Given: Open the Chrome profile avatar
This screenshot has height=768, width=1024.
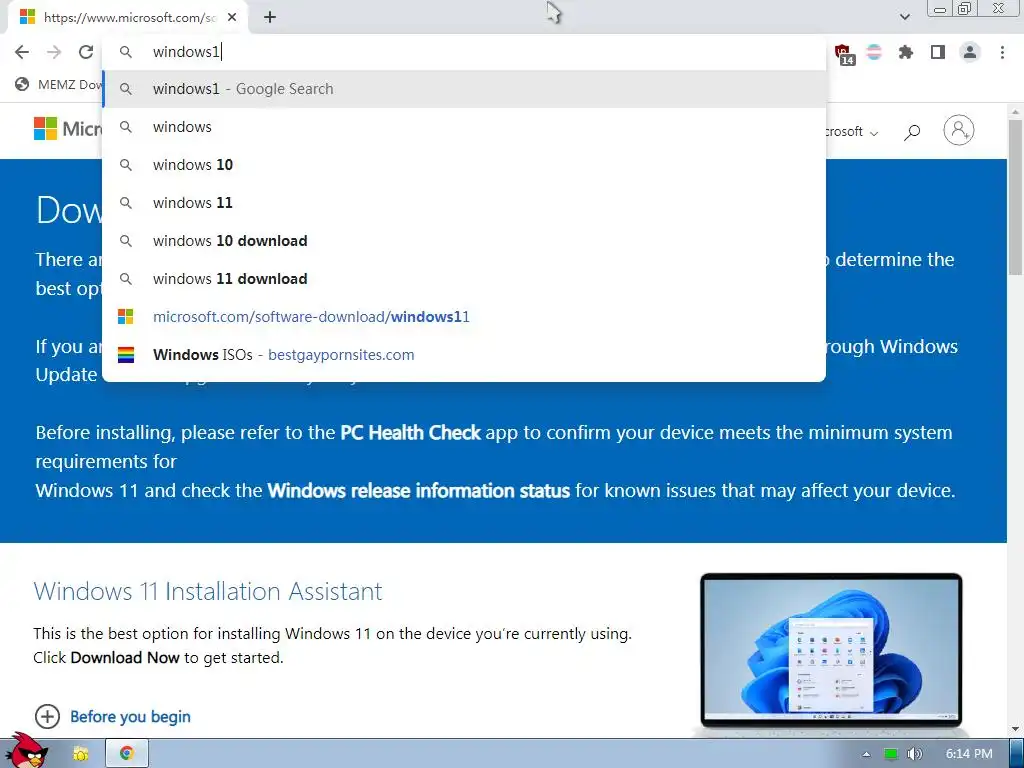Looking at the screenshot, I should (x=970, y=52).
